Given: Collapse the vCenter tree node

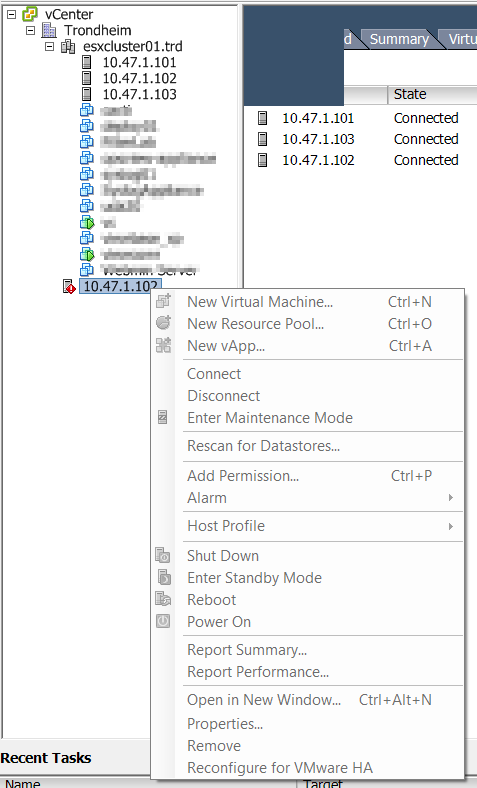Looking at the screenshot, I should [12, 15].
